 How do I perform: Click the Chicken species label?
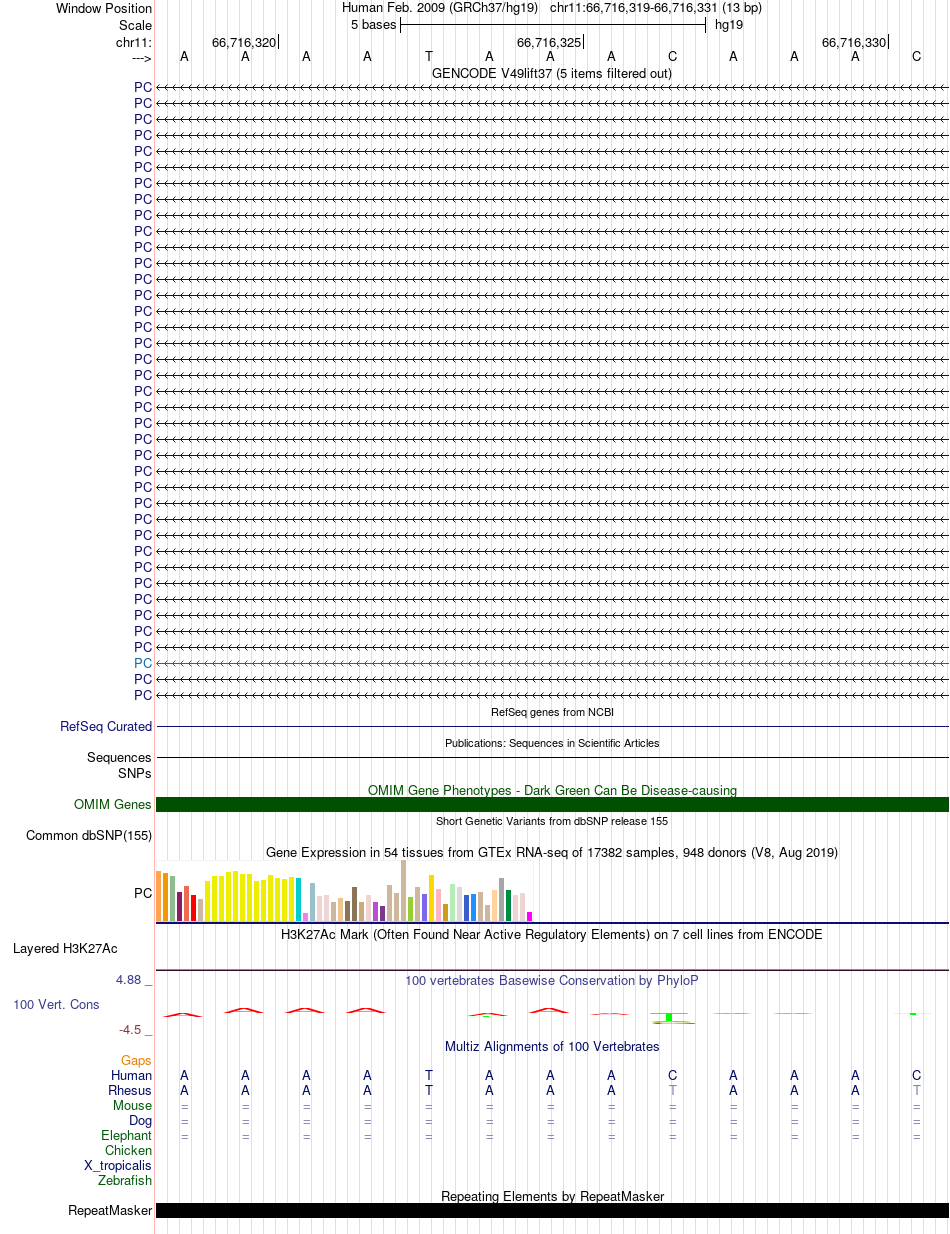(x=129, y=1151)
